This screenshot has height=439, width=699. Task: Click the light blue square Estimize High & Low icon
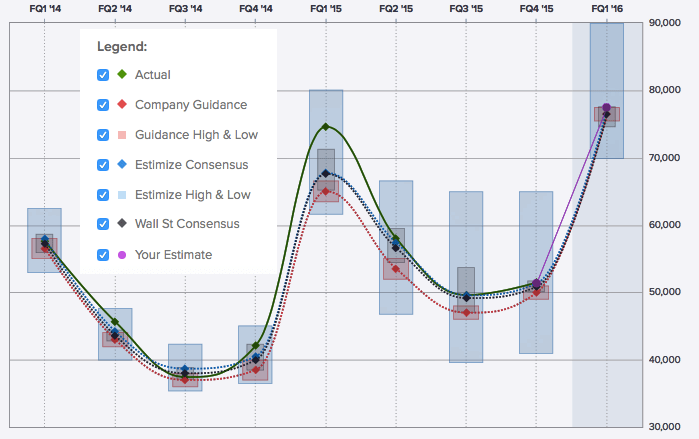click(121, 194)
